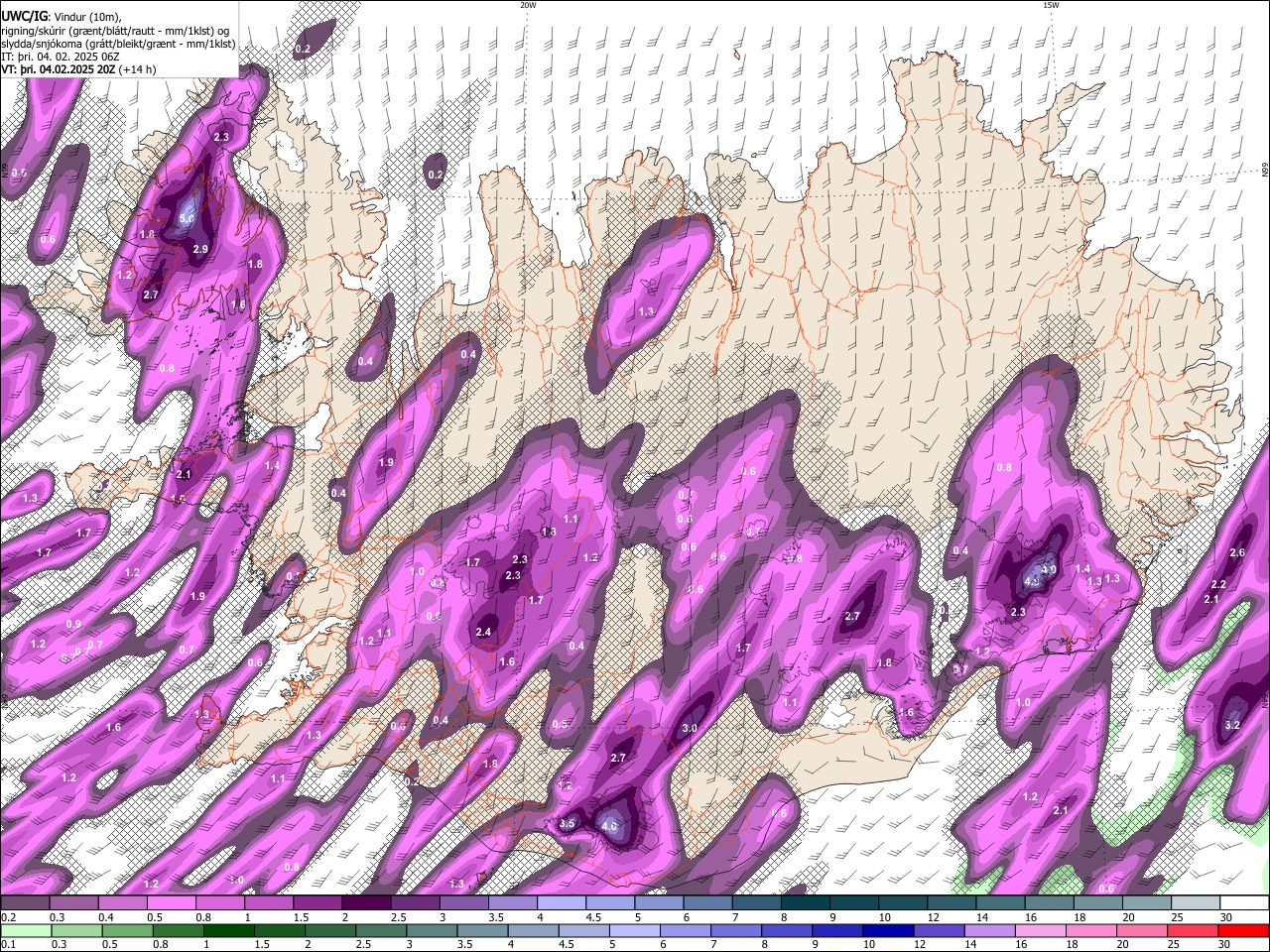Click the 3.2 precipitation value label
The height and width of the screenshot is (952, 1270).
pyautogui.click(x=1232, y=725)
